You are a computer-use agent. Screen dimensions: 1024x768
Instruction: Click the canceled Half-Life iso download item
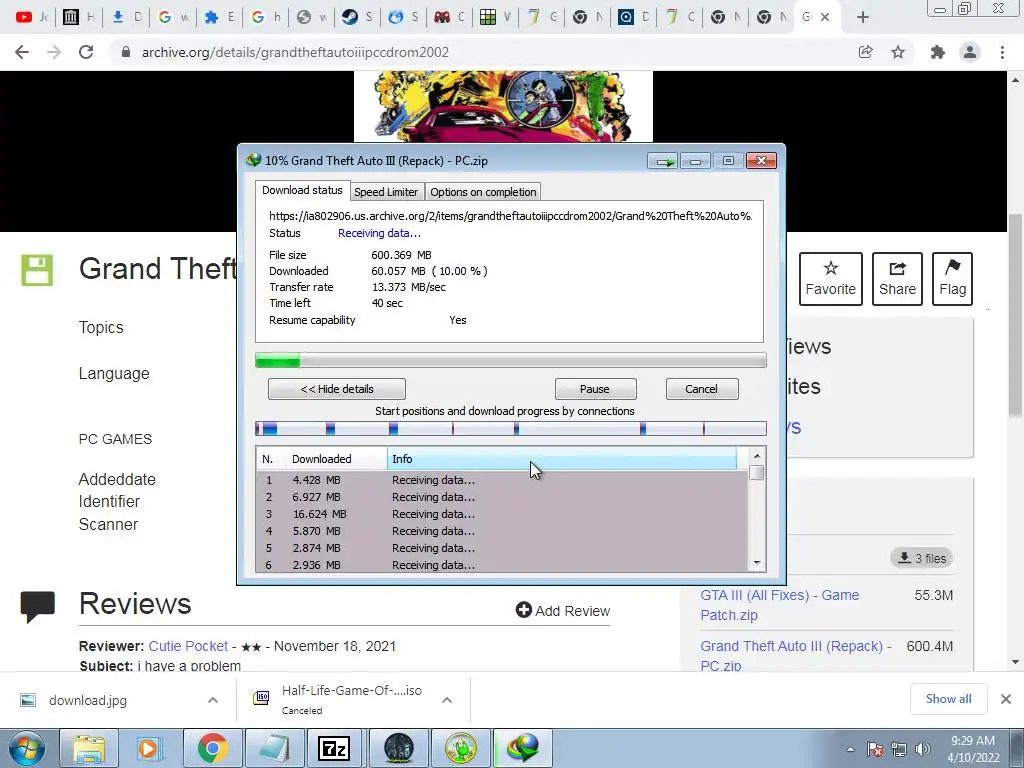[340, 699]
